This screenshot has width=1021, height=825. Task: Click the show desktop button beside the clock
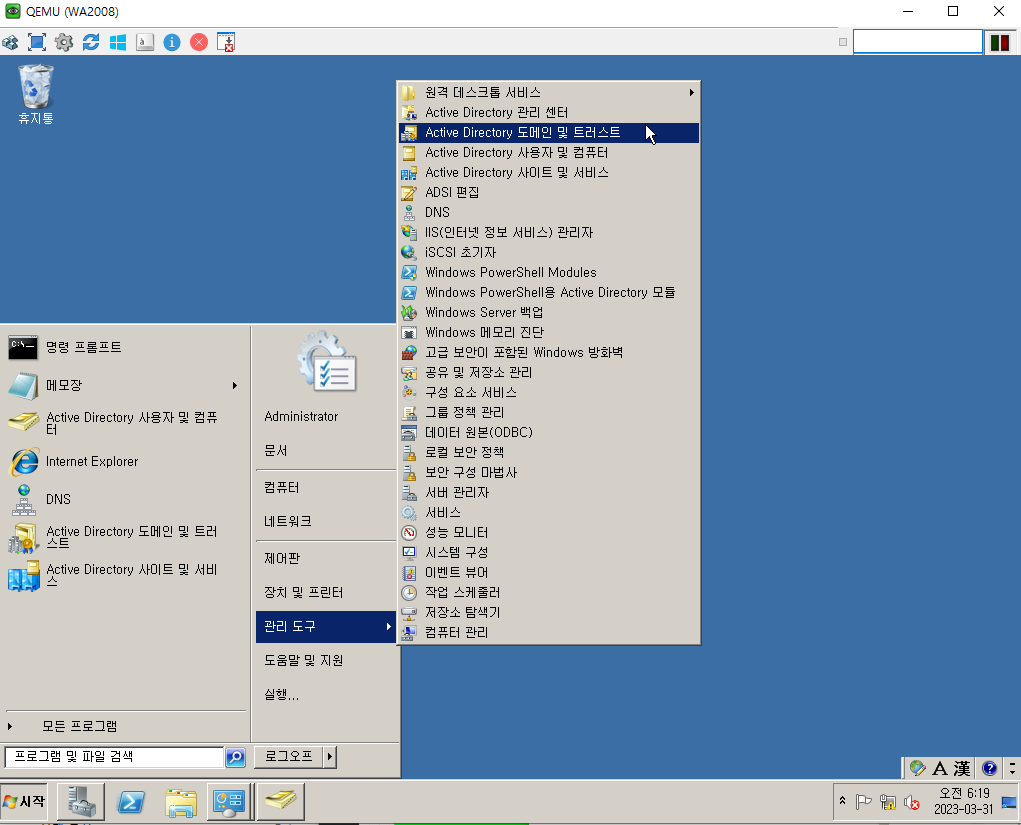tap(1009, 802)
